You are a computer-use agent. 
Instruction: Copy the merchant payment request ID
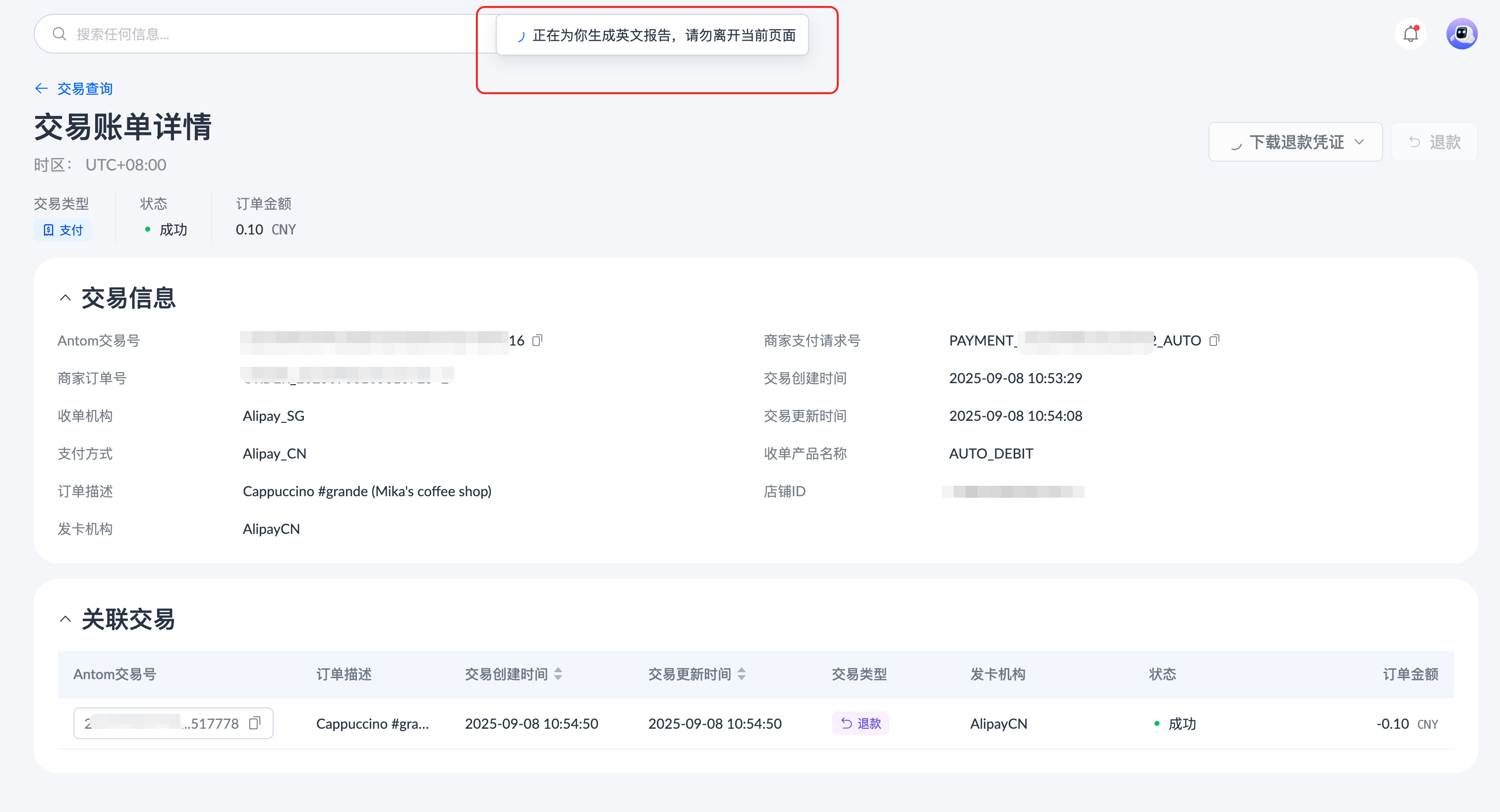click(x=1214, y=340)
